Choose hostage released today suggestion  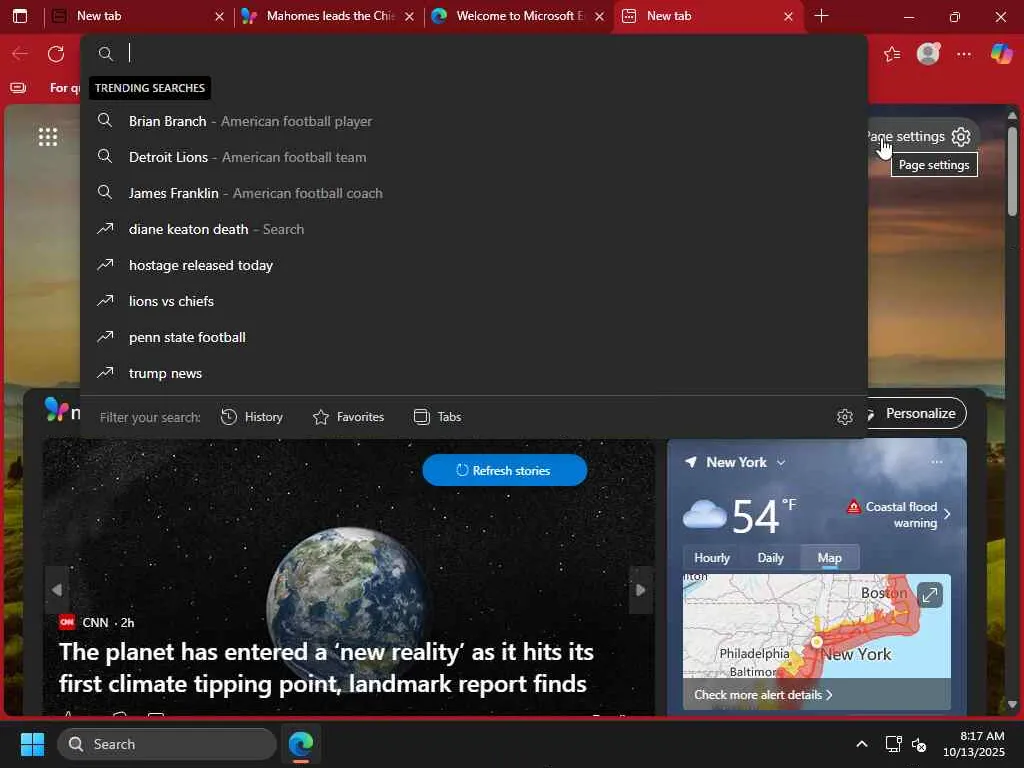[473, 265]
